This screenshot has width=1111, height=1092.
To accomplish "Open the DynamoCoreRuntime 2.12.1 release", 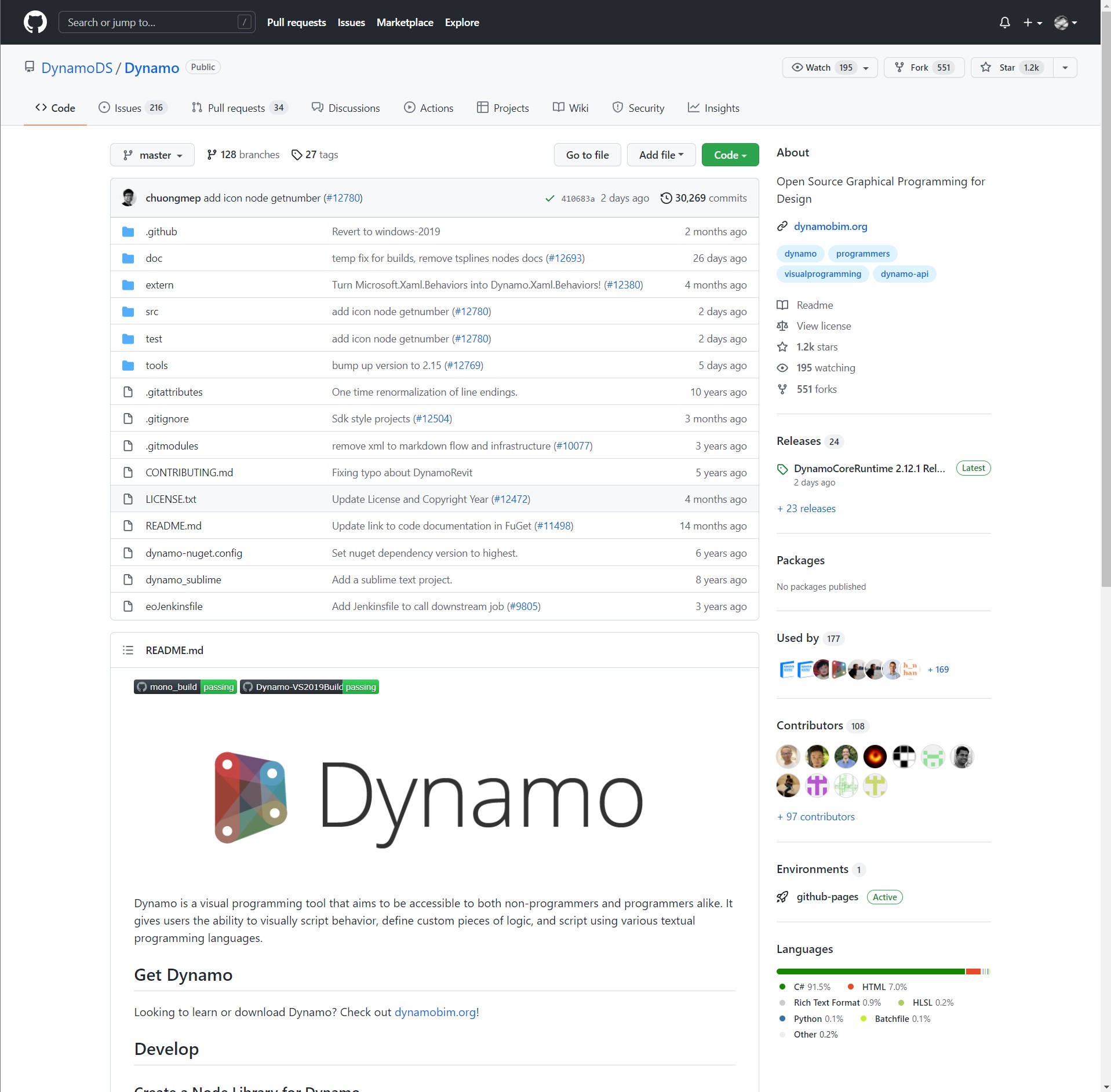I will 869,469.
